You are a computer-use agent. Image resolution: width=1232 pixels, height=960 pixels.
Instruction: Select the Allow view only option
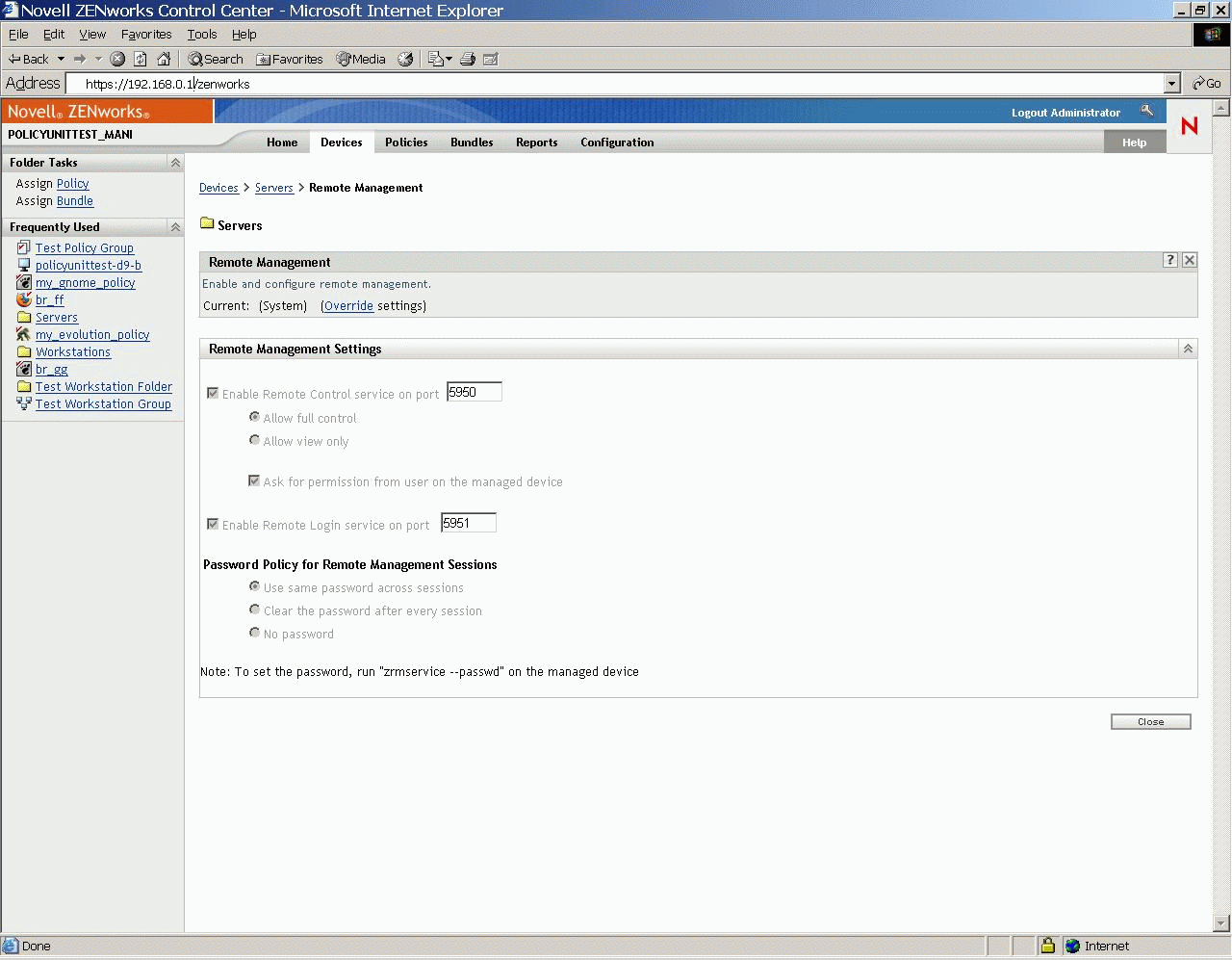click(254, 440)
